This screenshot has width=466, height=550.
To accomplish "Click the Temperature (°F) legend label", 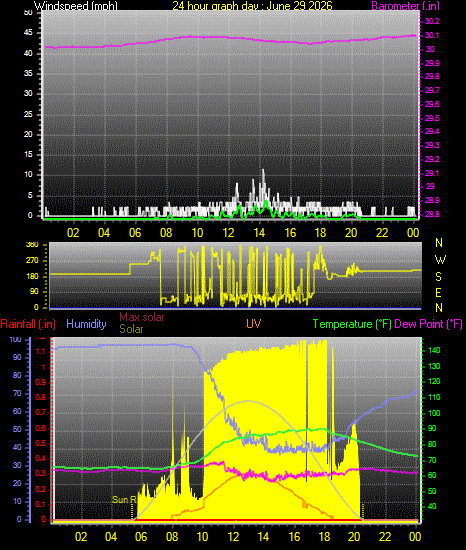I will point(352,324).
